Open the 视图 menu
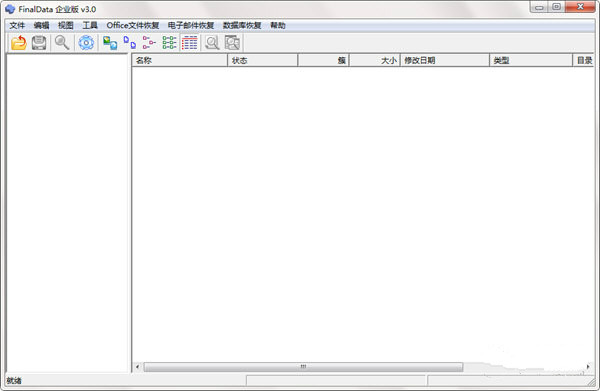600x391 pixels. click(65, 26)
